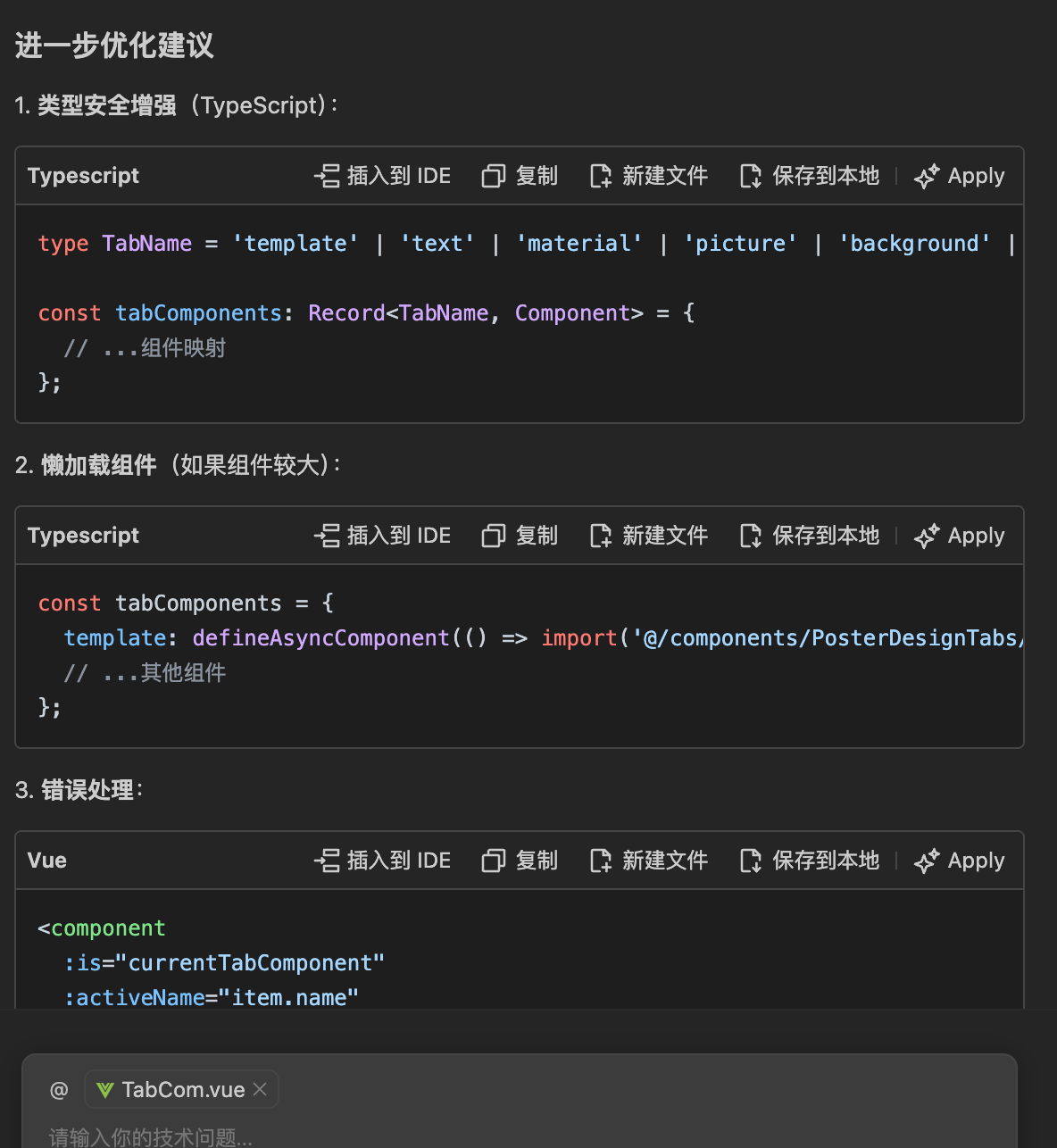Click the @ mention symbol
The width and height of the screenshot is (1057, 1148).
click(x=59, y=1090)
